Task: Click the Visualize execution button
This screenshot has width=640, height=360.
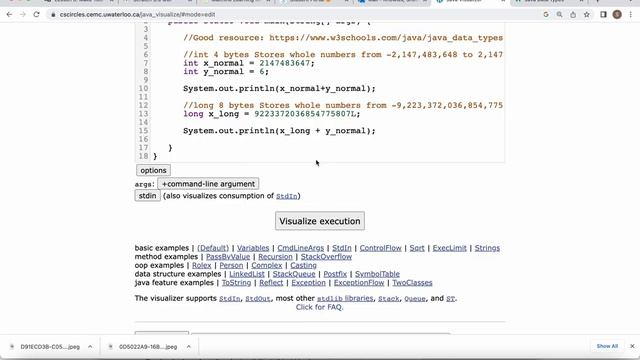Action: 320,221
